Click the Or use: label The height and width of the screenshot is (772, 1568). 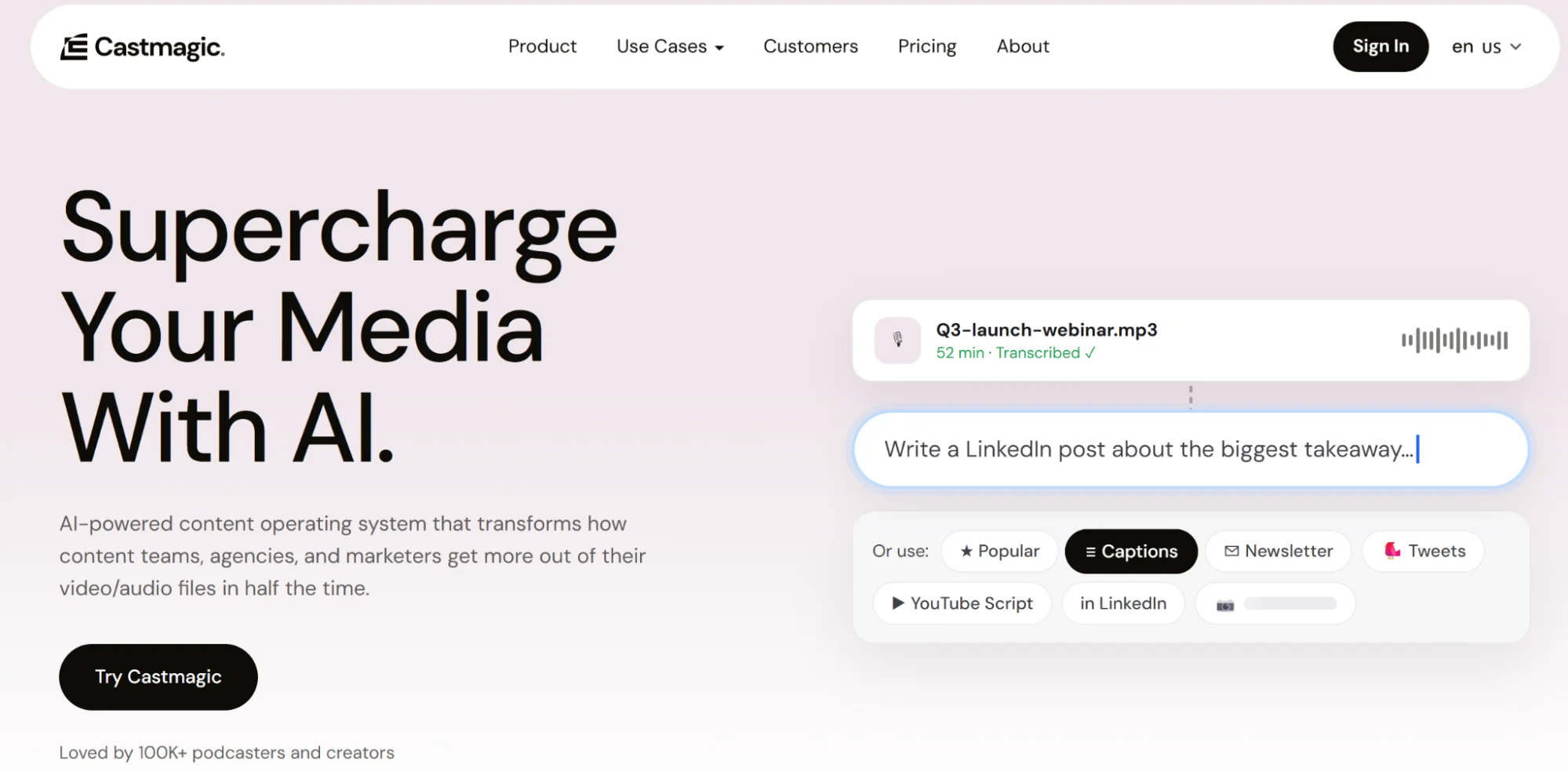click(900, 551)
